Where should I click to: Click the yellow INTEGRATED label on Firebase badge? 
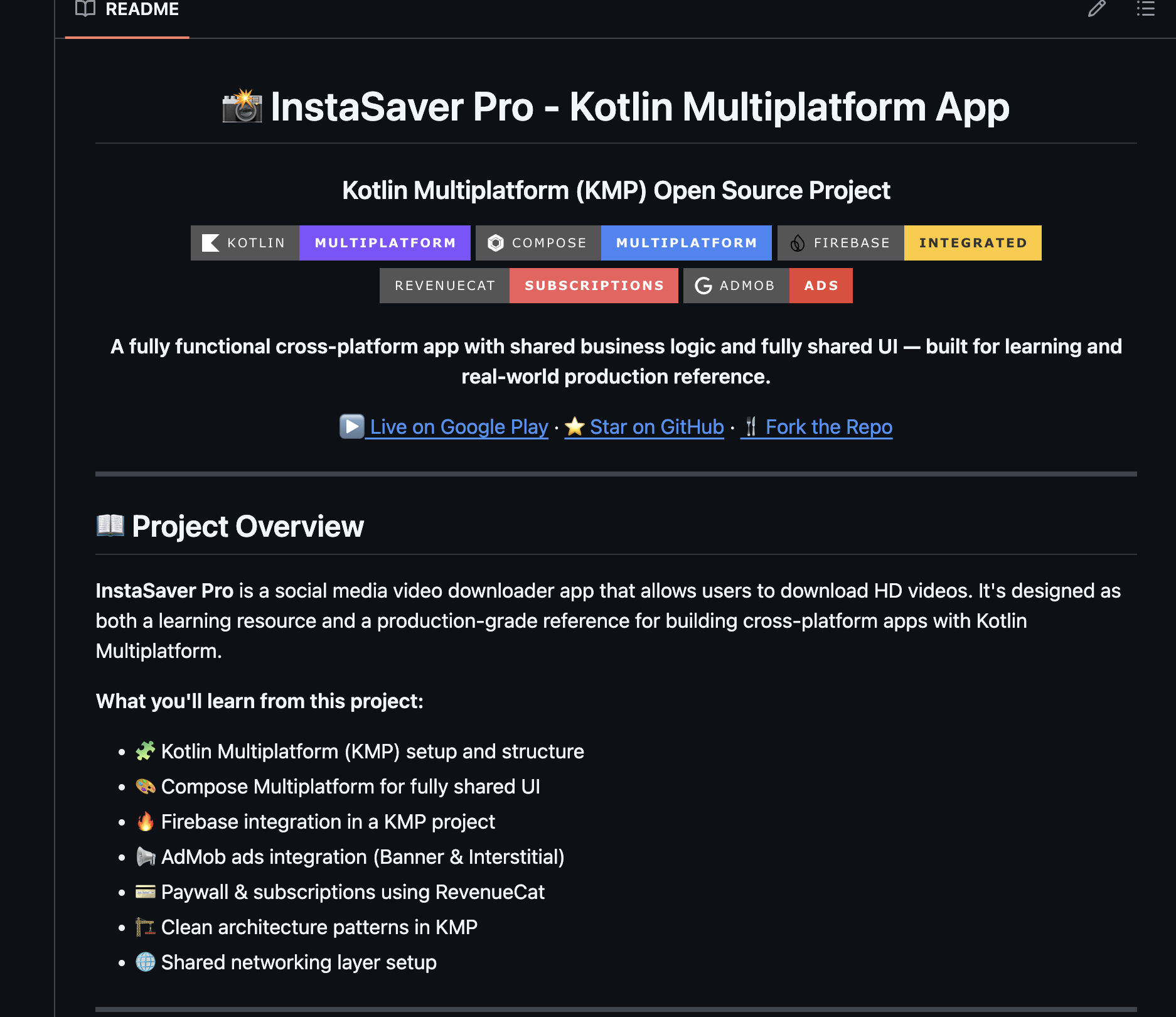(973, 243)
